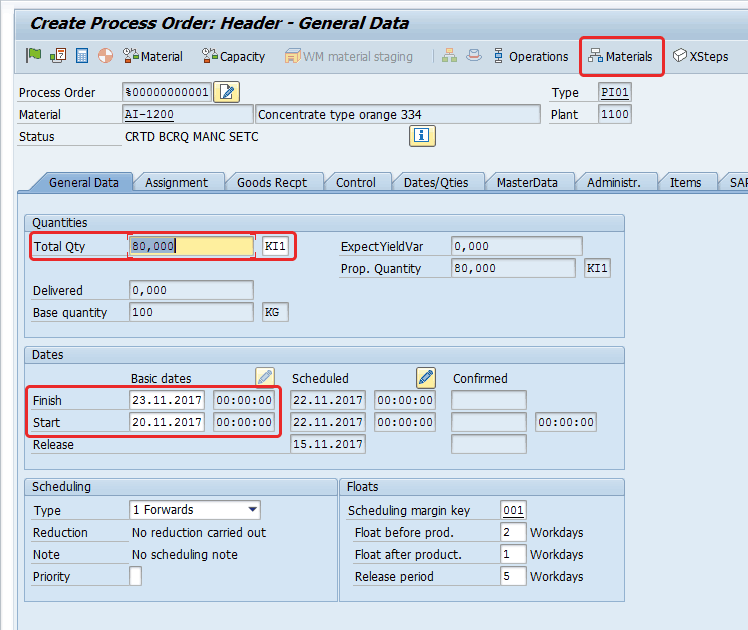Click the green release flag icon
748x630 pixels.
tap(33, 57)
